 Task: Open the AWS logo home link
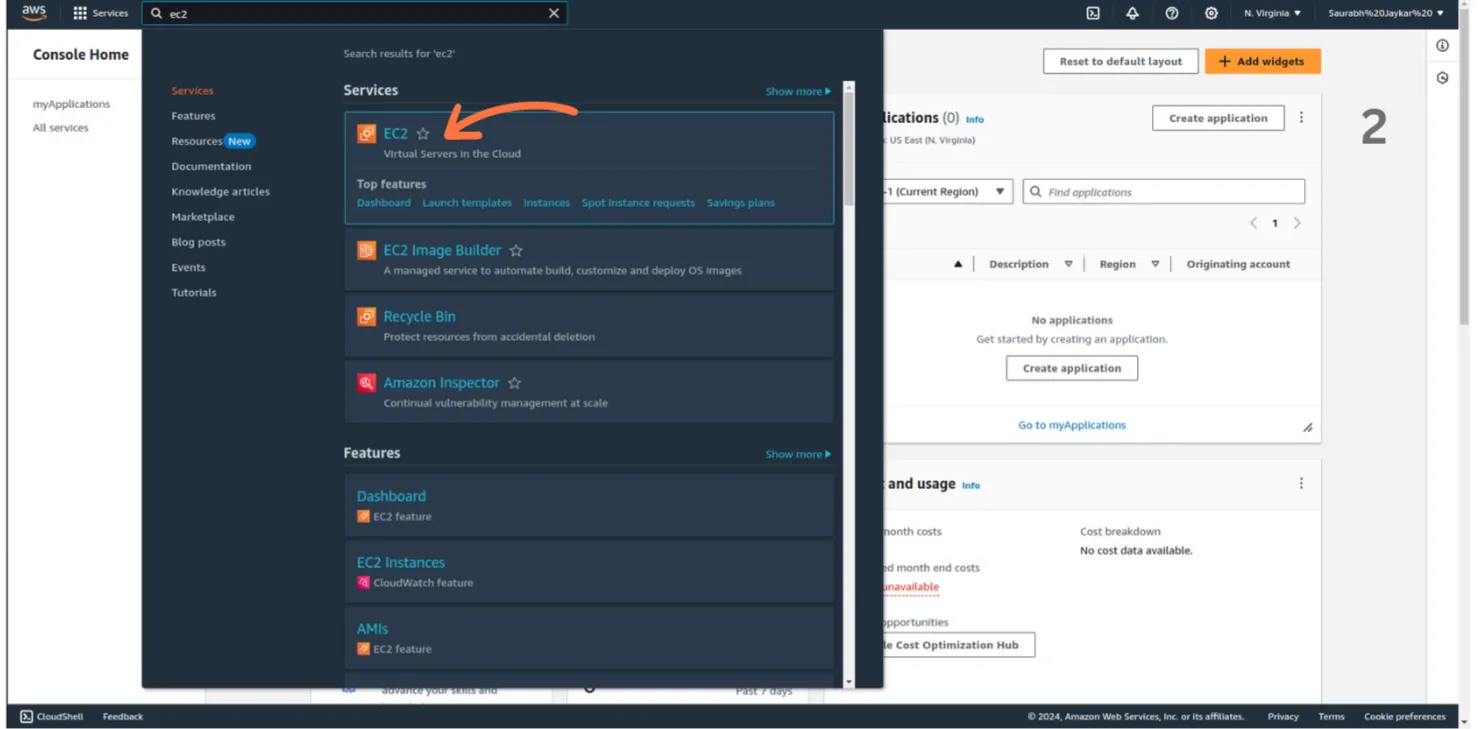[x=34, y=13]
